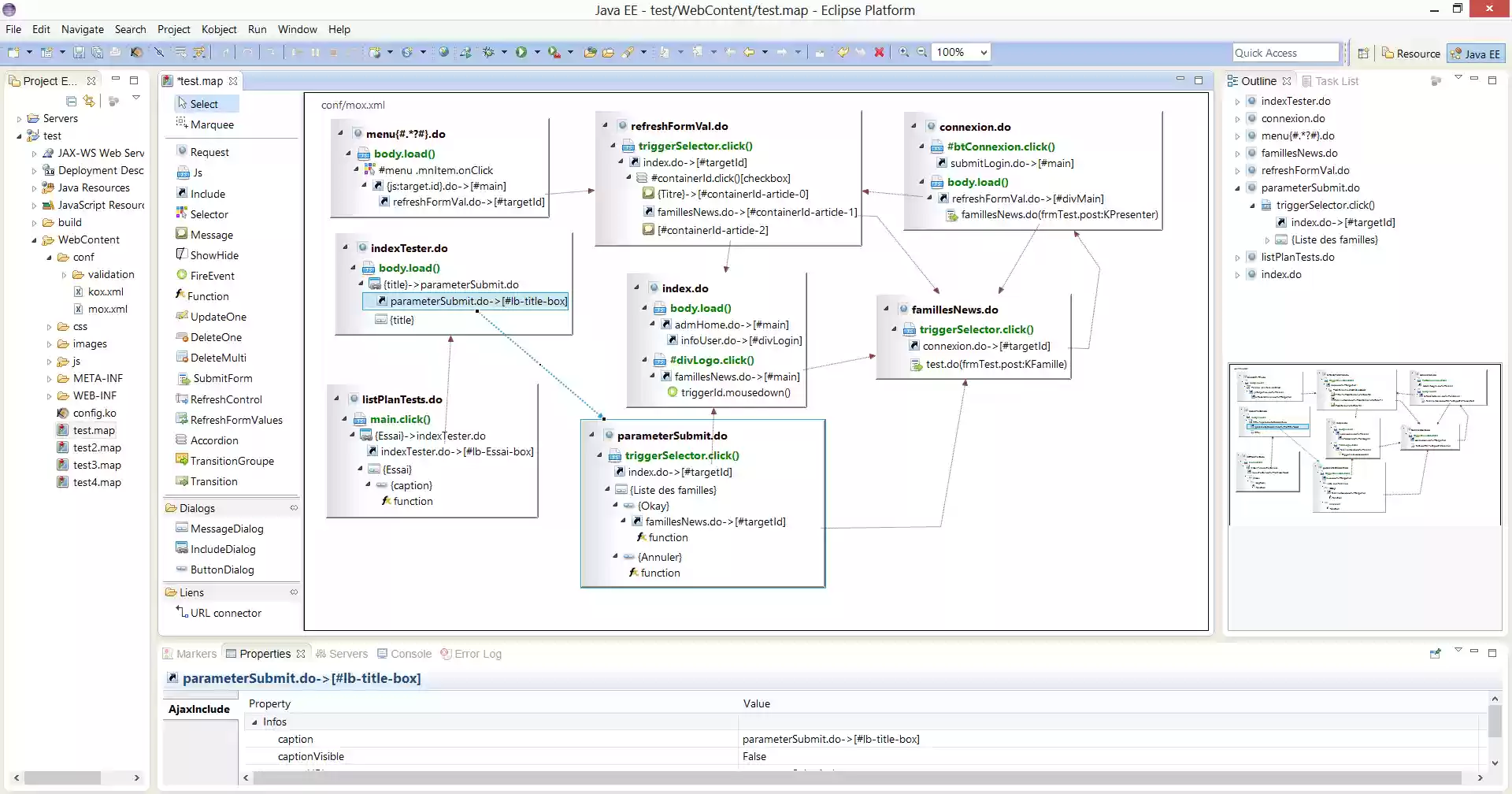Click the MessageDialog entry under Dialogs
The image size is (1512, 794).
click(x=228, y=528)
